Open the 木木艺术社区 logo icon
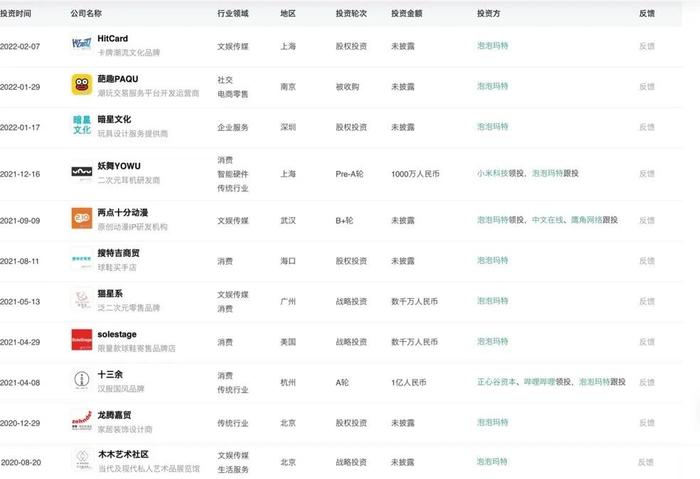 tap(82, 460)
